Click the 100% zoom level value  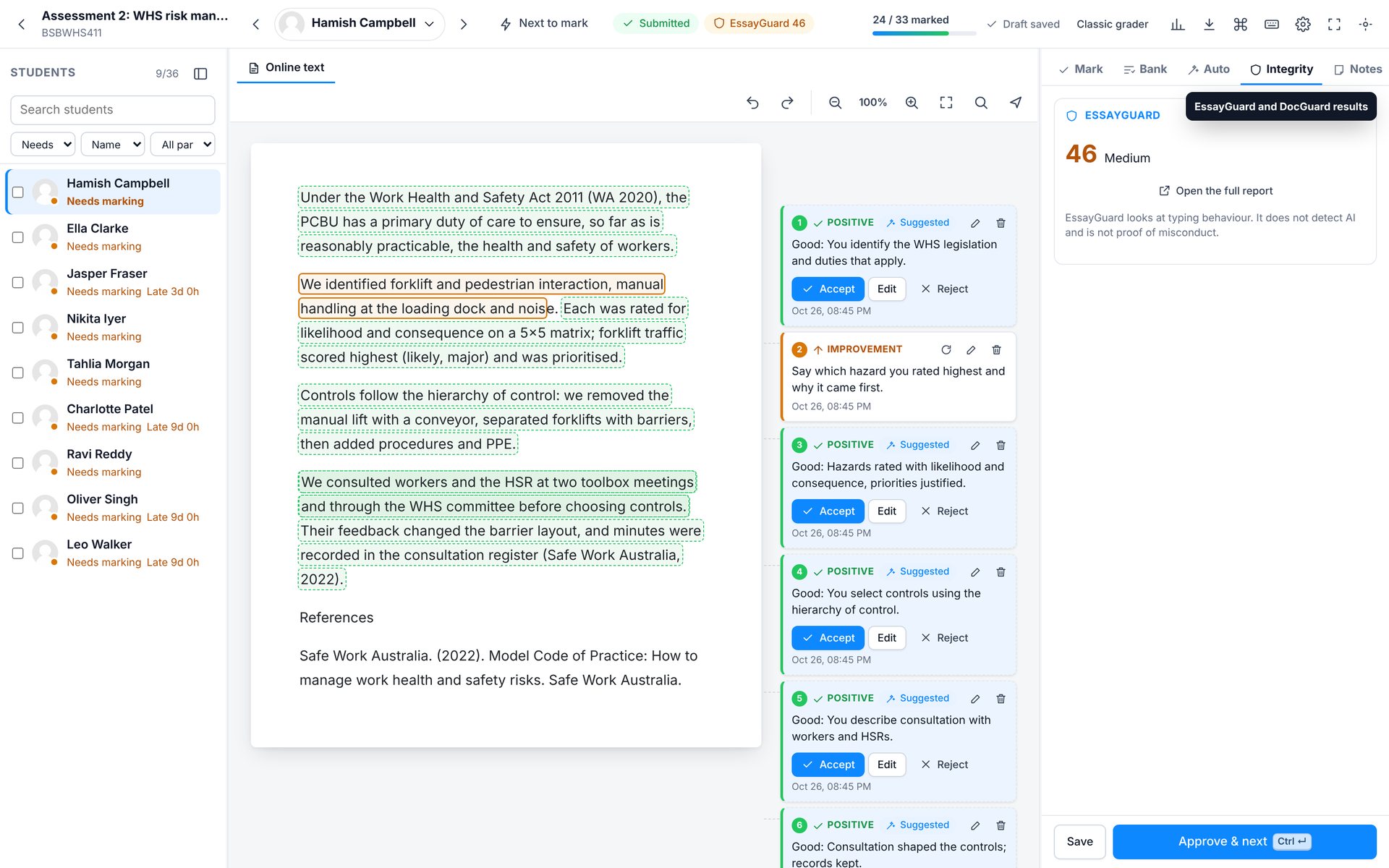tap(872, 103)
